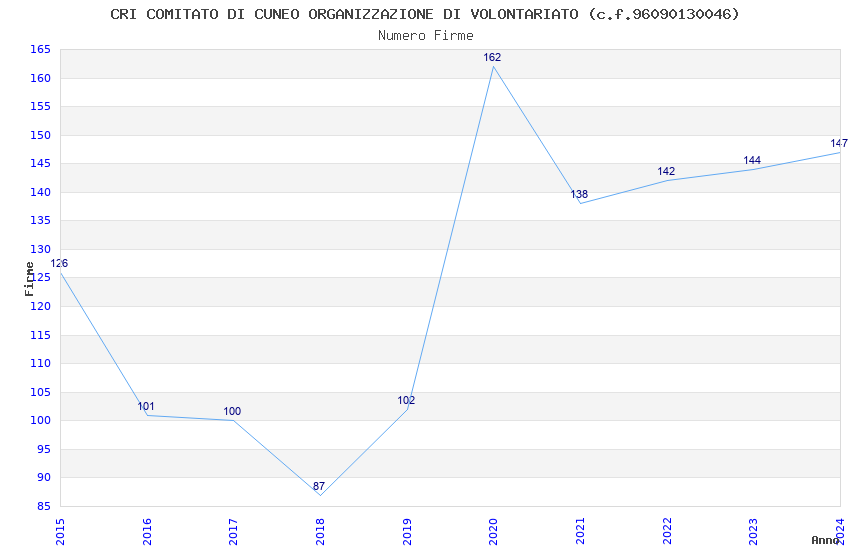850x550 pixels.
Task: Click data label 138 for 2021
Action: tap(579, 194)
